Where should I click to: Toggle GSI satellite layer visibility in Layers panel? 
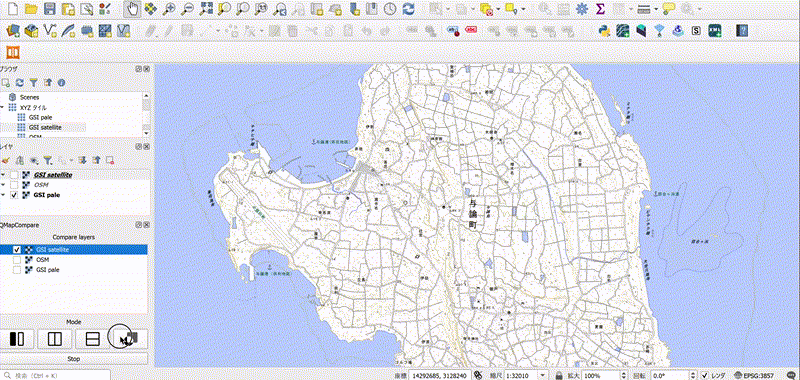tap(14, 175)
